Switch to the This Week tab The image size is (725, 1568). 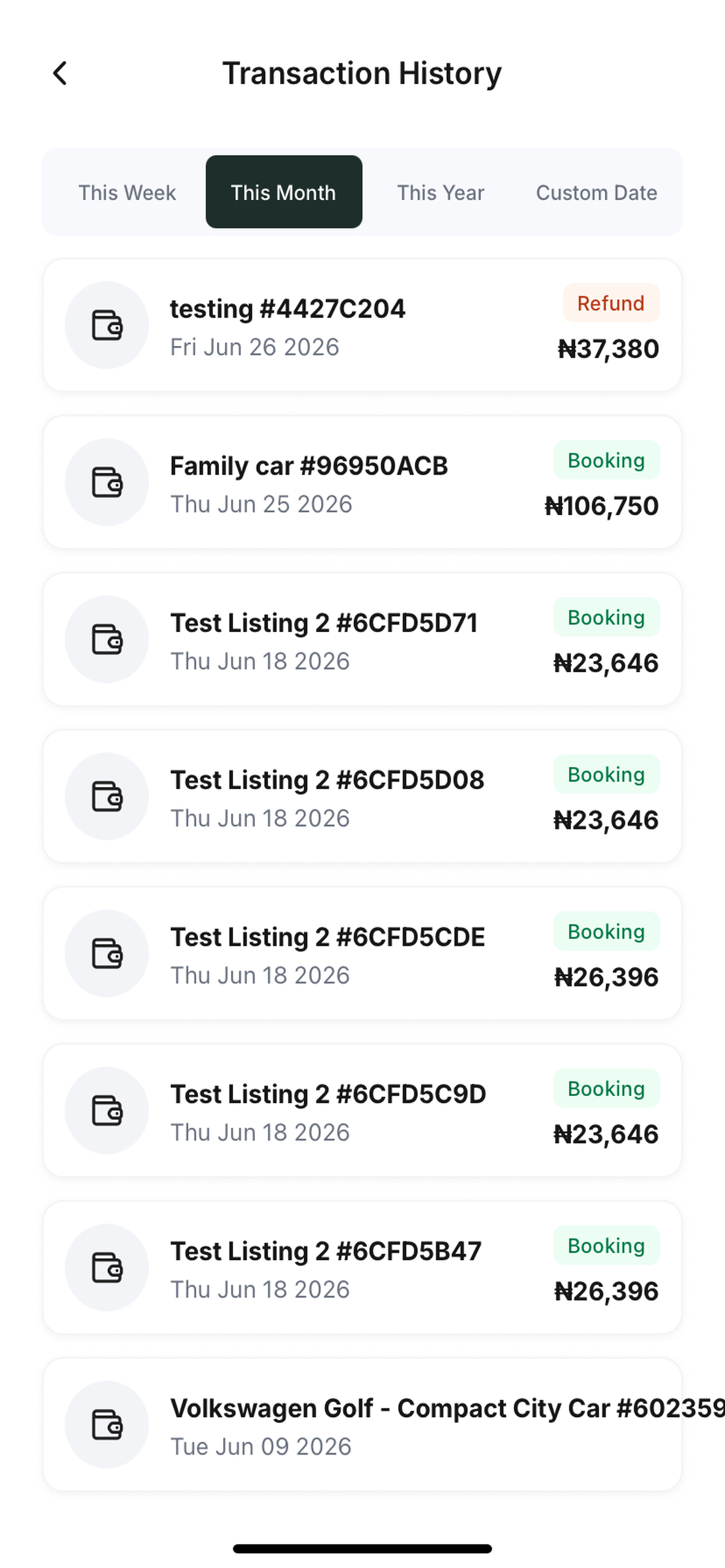coord(127,192)
